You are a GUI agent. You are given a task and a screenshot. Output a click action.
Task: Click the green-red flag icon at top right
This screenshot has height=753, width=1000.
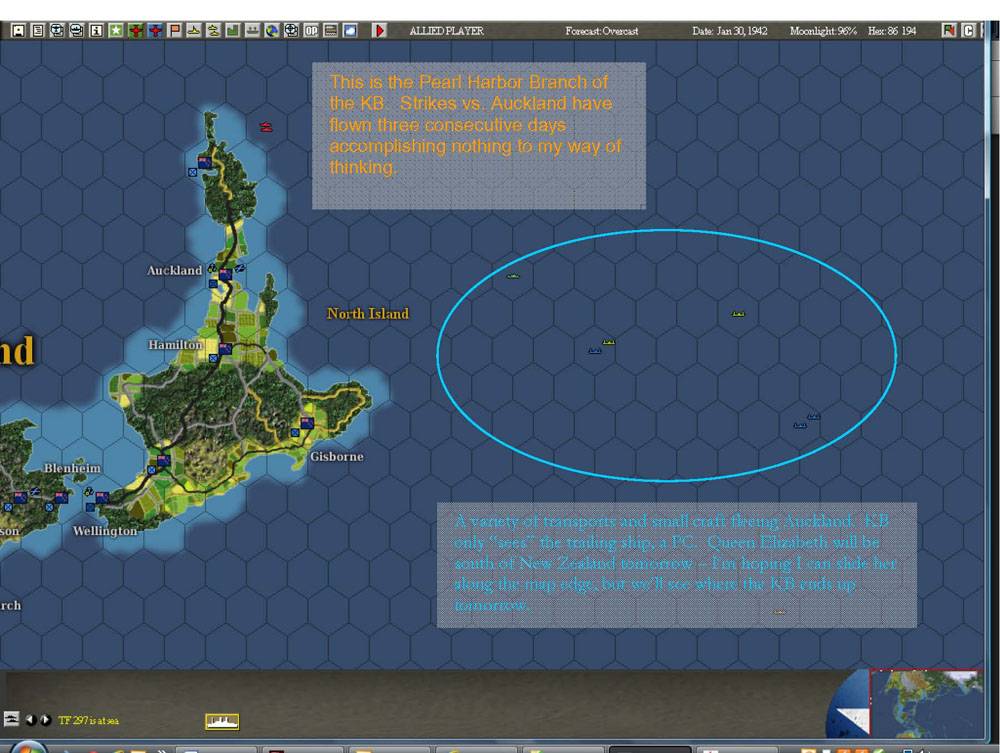(949, 31)
